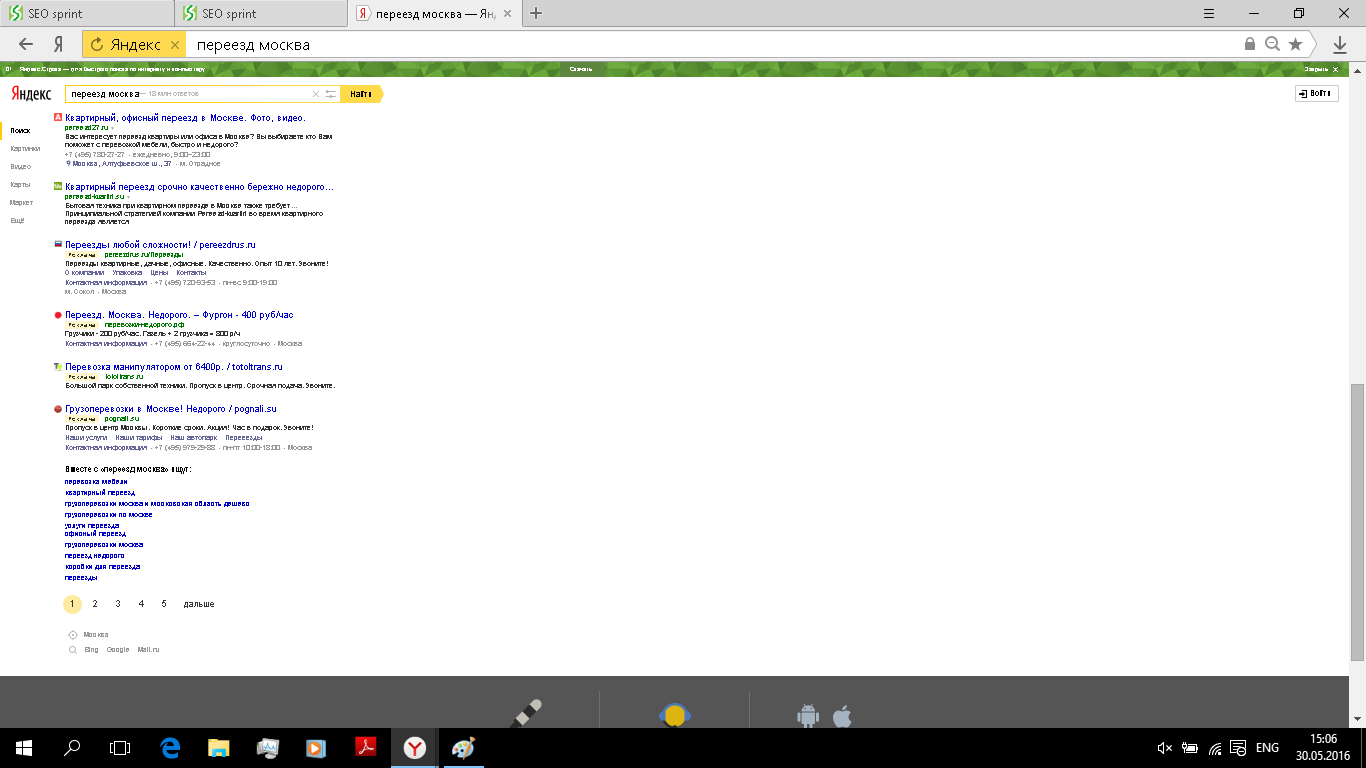Open a new tab with the plus button
Image resolution: width=1366 pixels, height=768 pixels.
point(536,13)
